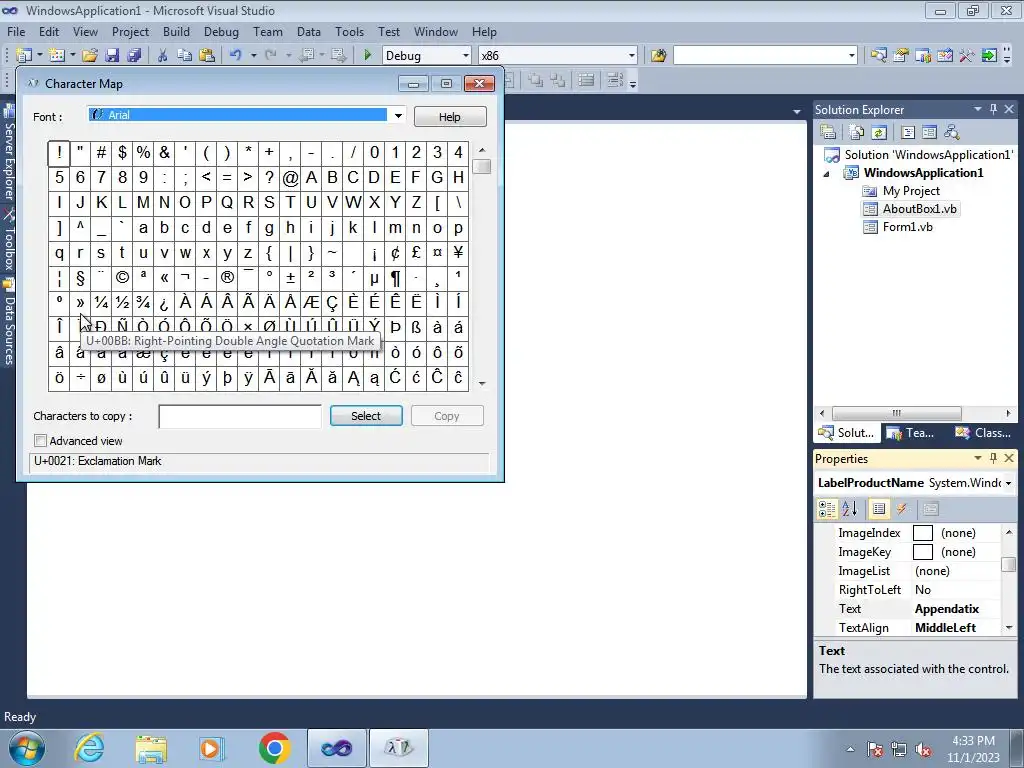Open the Window menu
This screenshot has height=768, width=1024.
tap(436, 31)
